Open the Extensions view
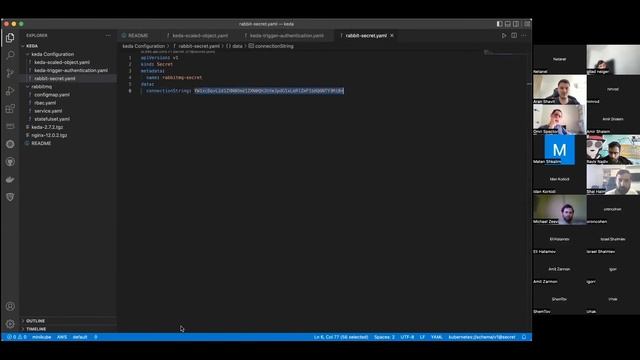 [10, 109]
